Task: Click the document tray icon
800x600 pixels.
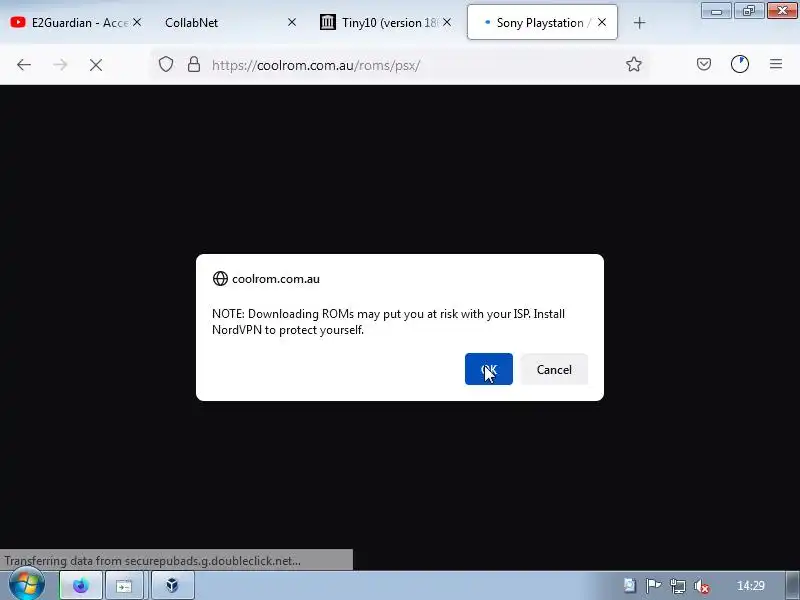Action: tap(630, 585)
